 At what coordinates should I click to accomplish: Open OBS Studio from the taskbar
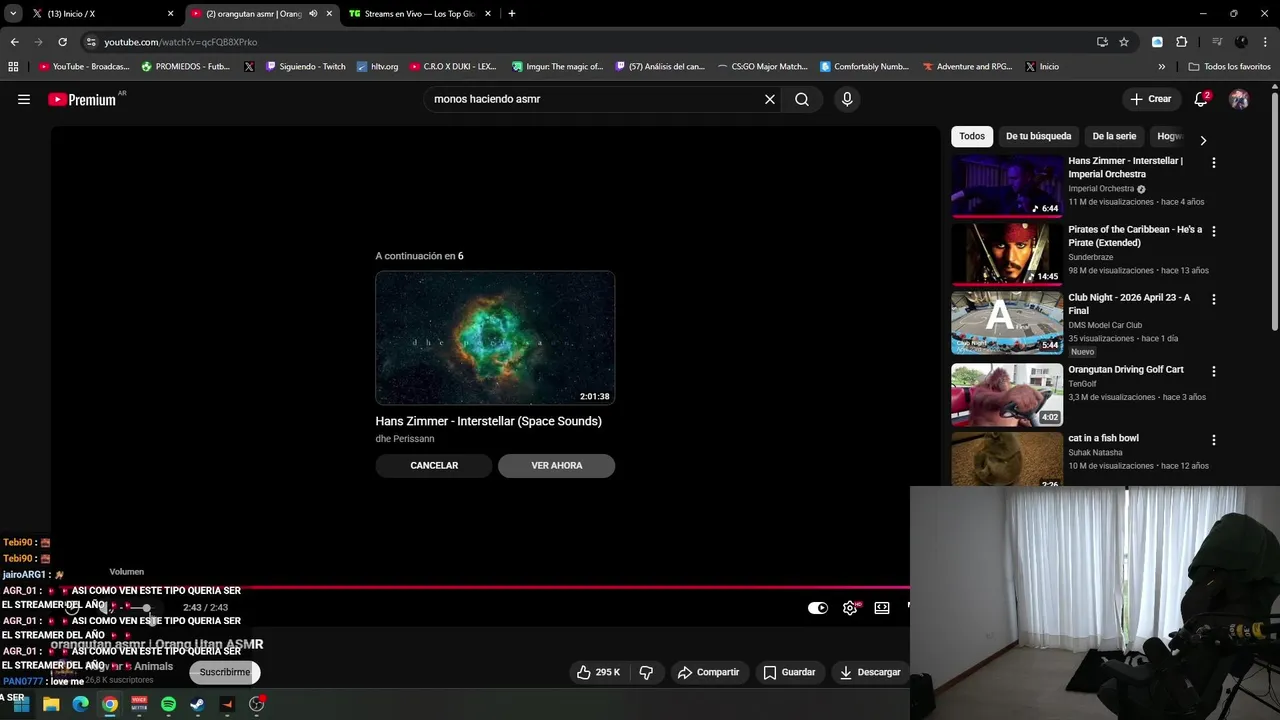tap(256, 704)
